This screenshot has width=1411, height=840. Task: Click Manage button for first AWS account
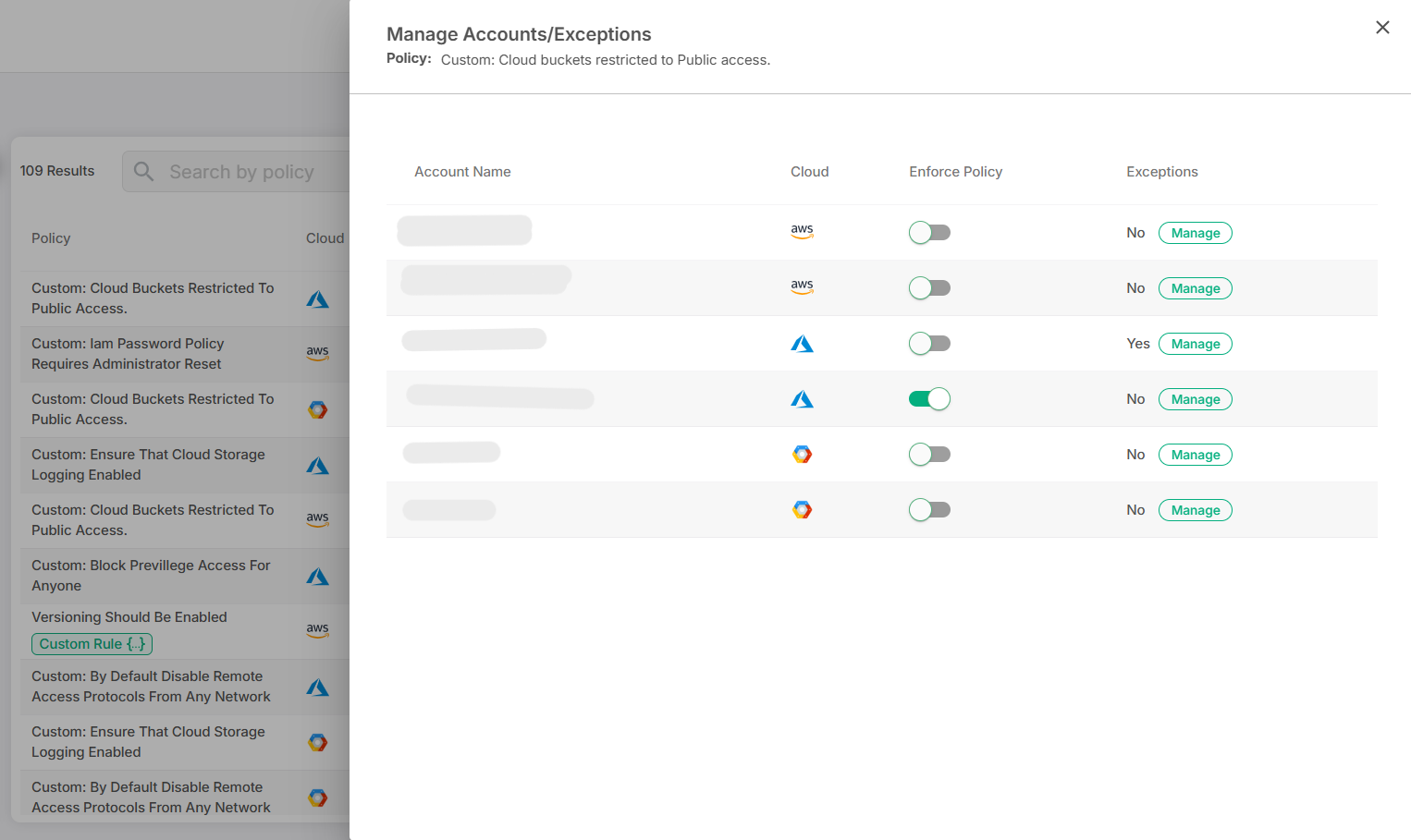[1195, 233]
